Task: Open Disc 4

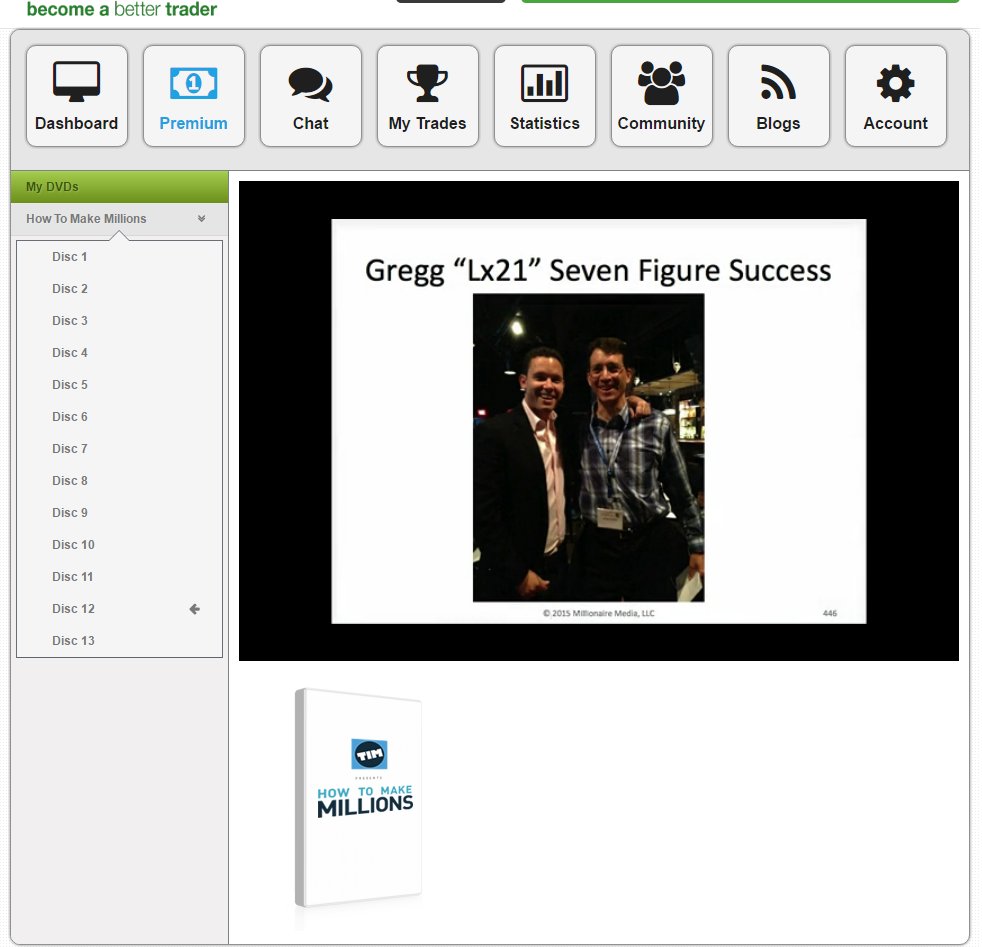Action: pyautogui.click(x=70, y=353)
